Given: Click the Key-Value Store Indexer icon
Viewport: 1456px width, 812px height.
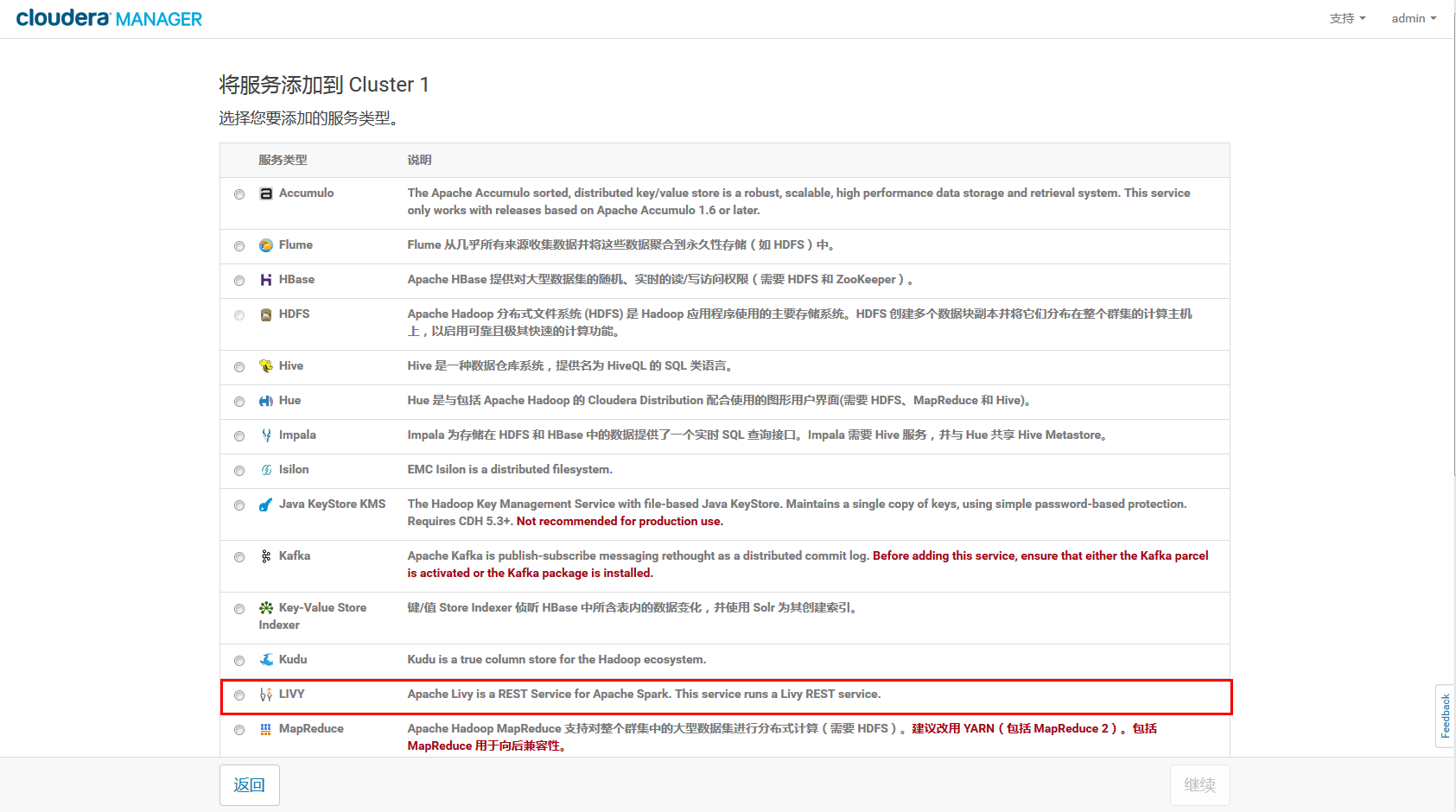Looking at the screenshot, I should pyautogui.click(x=266, y=608).
